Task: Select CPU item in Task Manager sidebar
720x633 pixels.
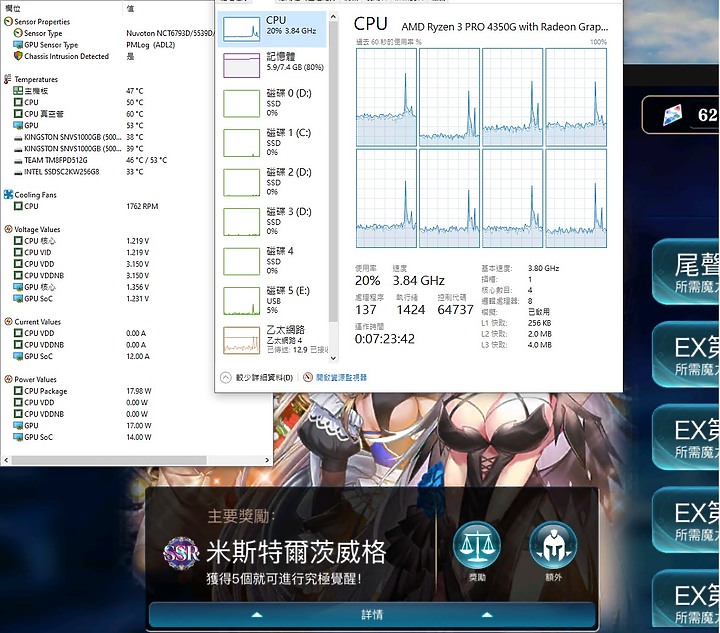Action: [x=272, y=29]
